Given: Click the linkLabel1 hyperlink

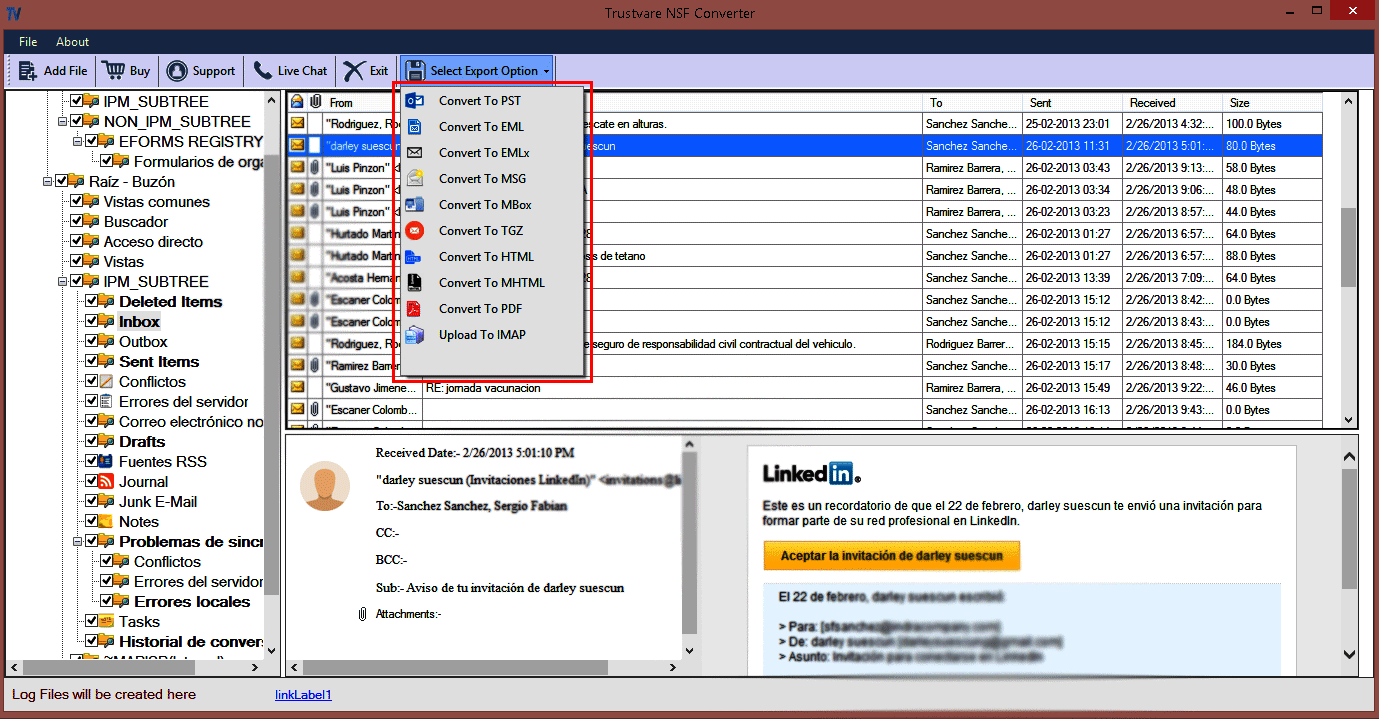Looking at the screenshot, I should (x=302, y=694).
